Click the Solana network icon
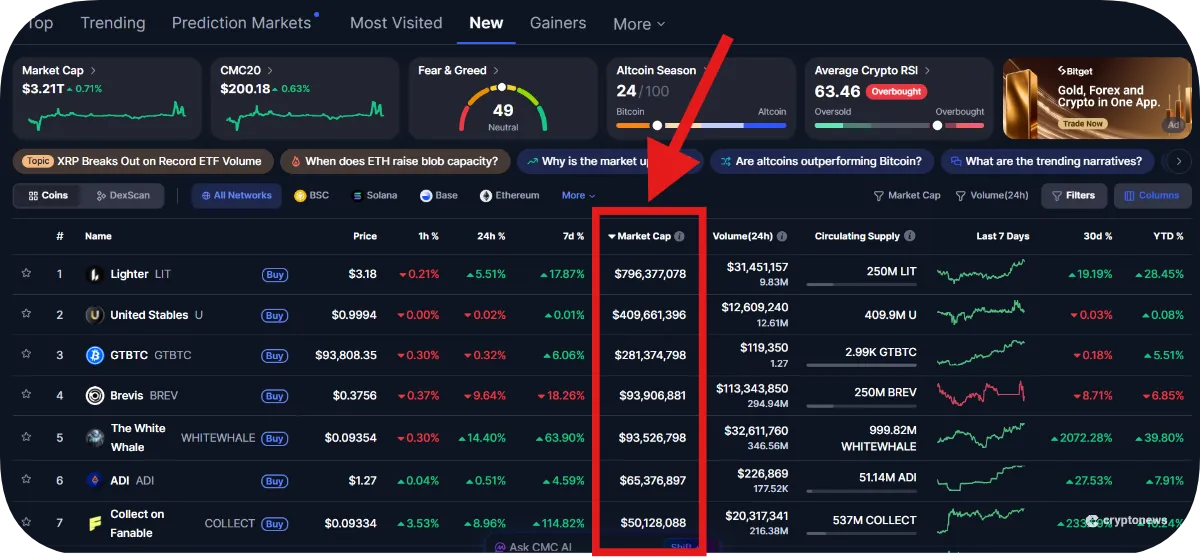 tap(357, 196)
